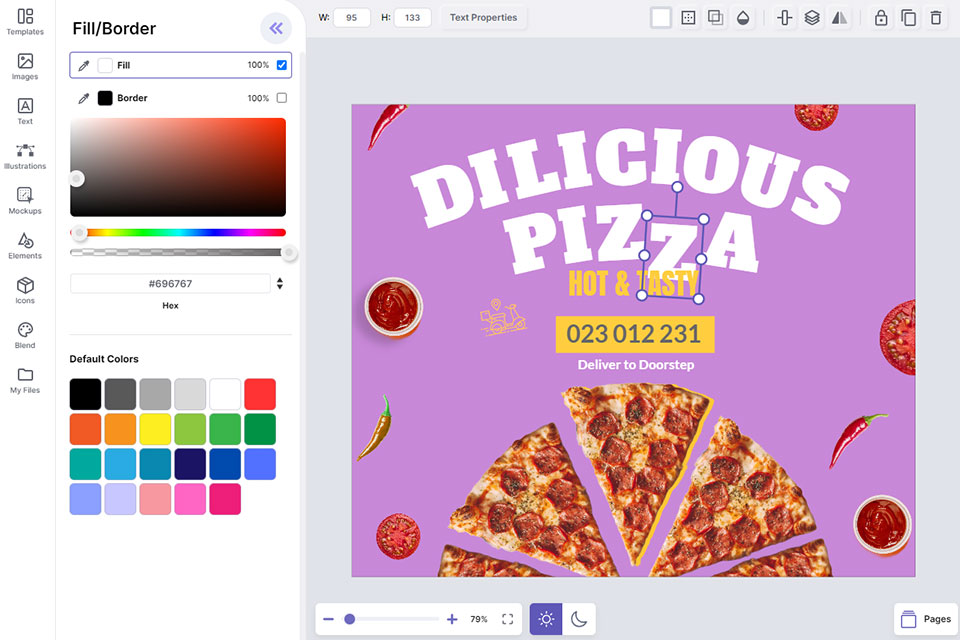The image size is (960, 640).
Task: Select the delivery scooter illustration
Action: (502, 317)
